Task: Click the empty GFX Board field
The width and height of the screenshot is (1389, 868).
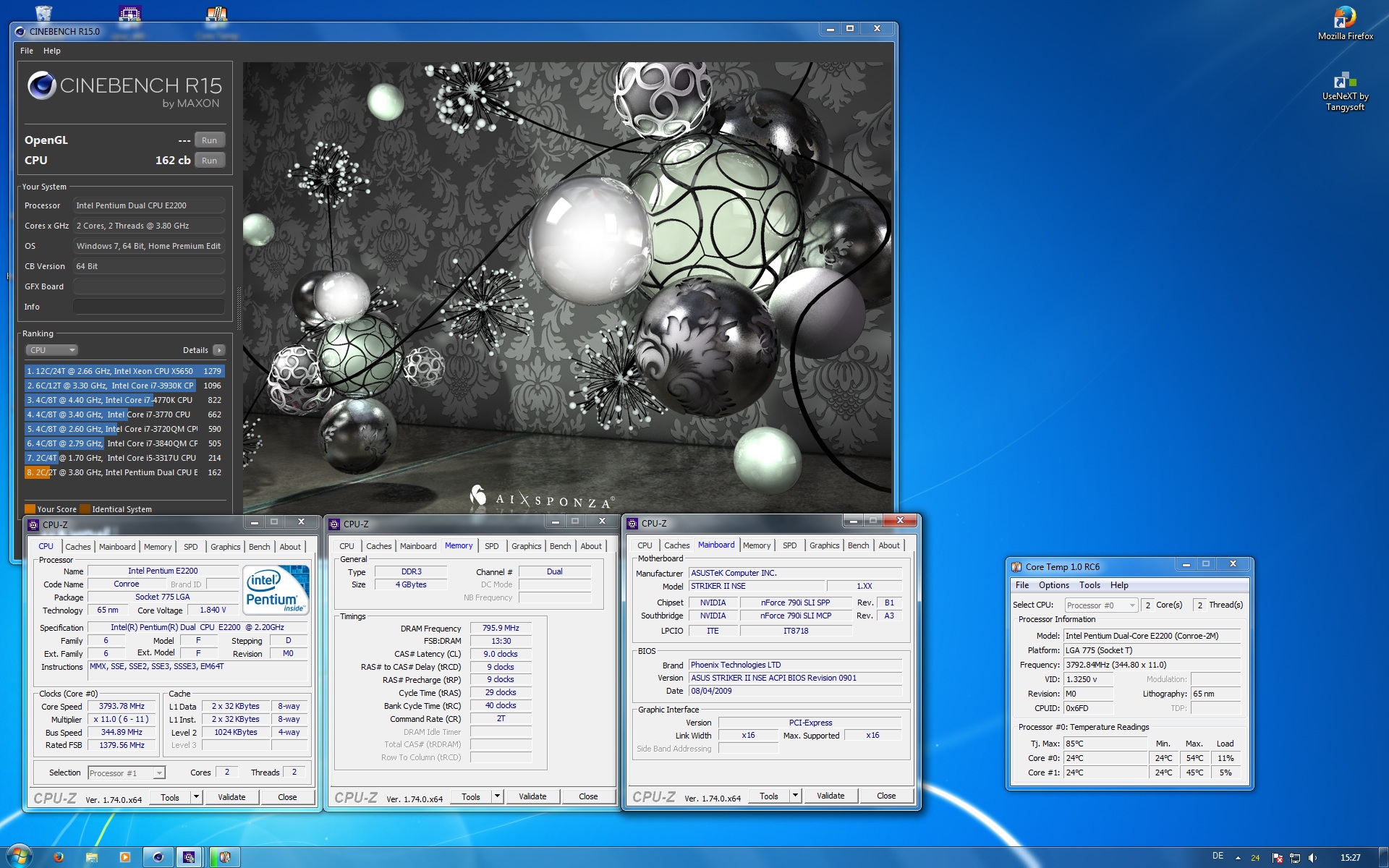Action: point(148,286)
